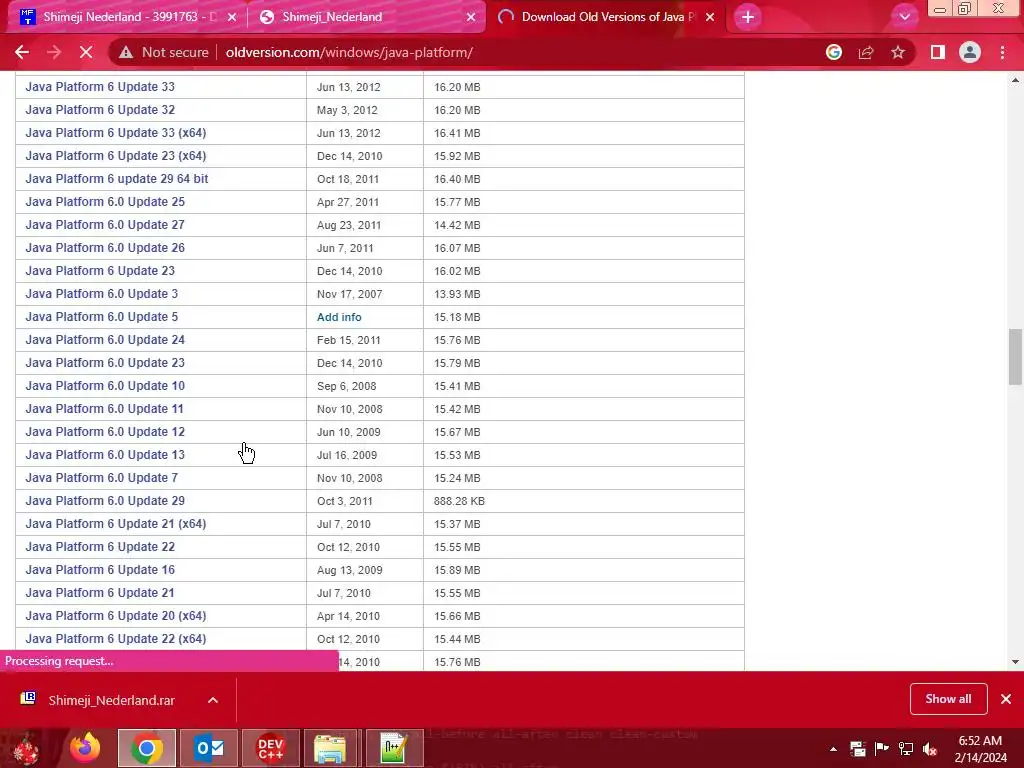
Task: Close the downloads bar
Action: coord(1006,699)
